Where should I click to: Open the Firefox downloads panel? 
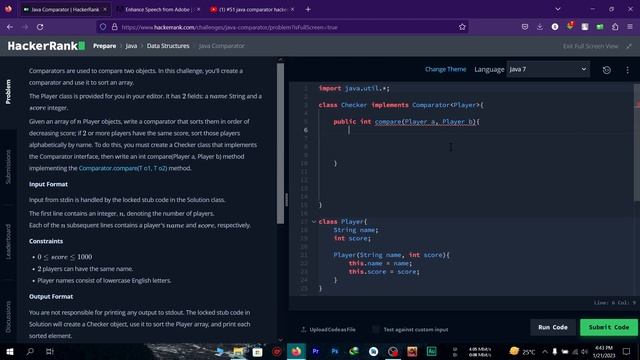(x=540, y=27)
